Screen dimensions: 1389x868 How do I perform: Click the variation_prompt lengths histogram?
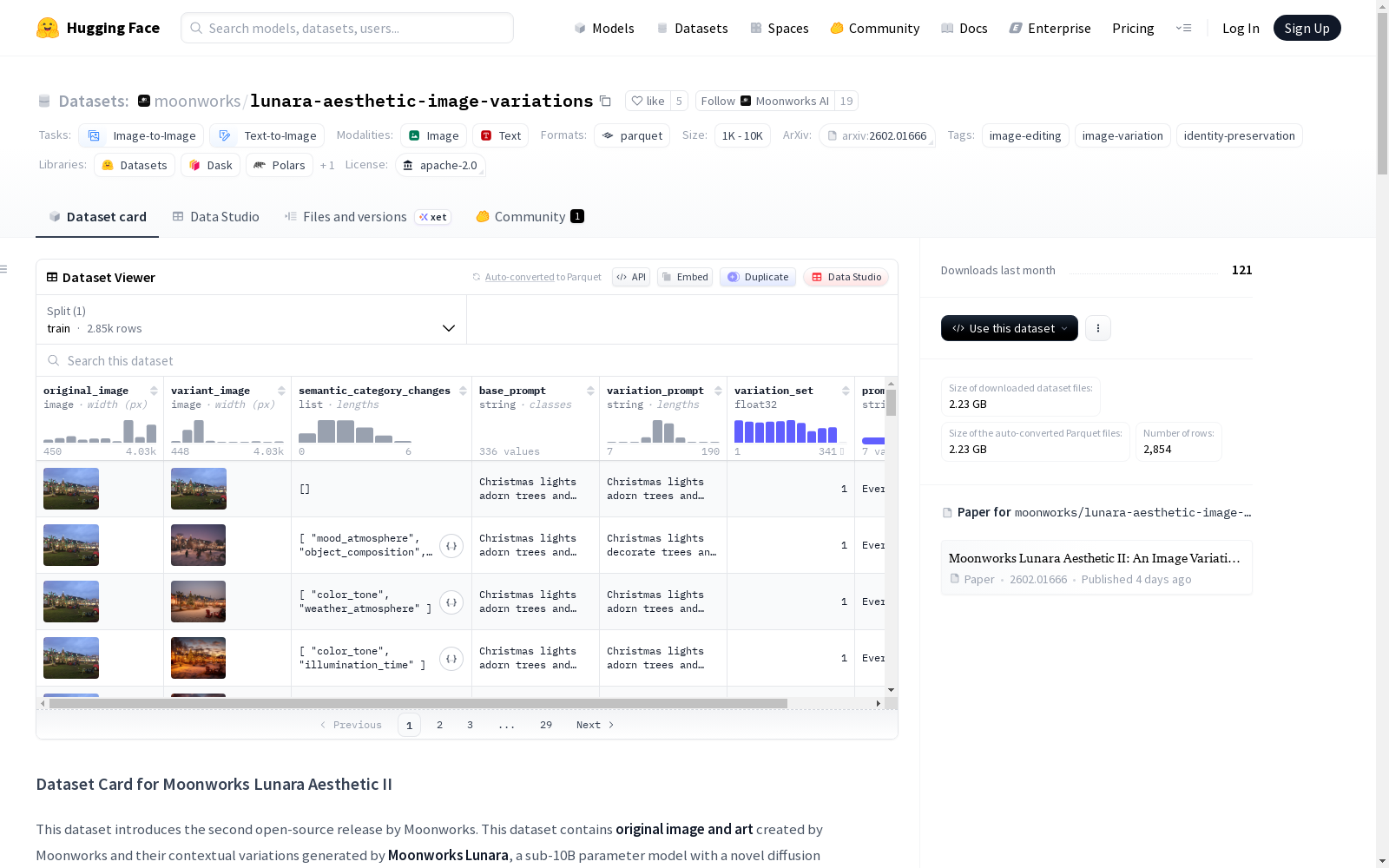tap(663, 431)
